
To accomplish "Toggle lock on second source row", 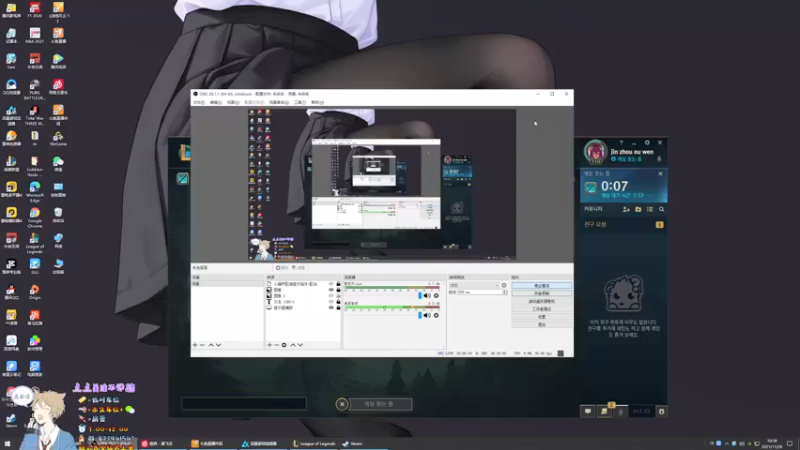I will coord(338,290).
